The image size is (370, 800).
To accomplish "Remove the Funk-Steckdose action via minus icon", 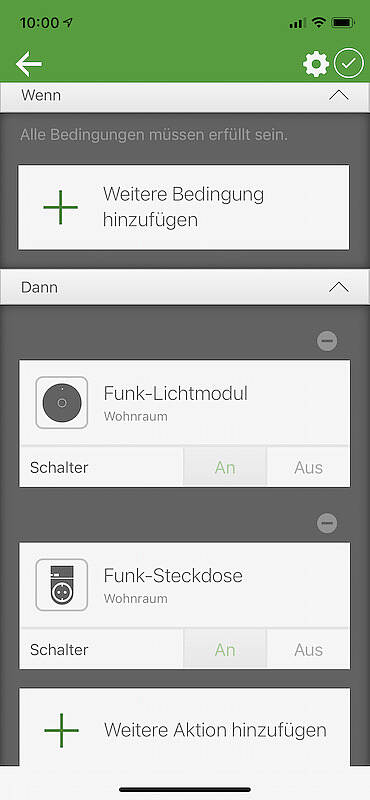I will pyautogui.click(x=327, y=523).
